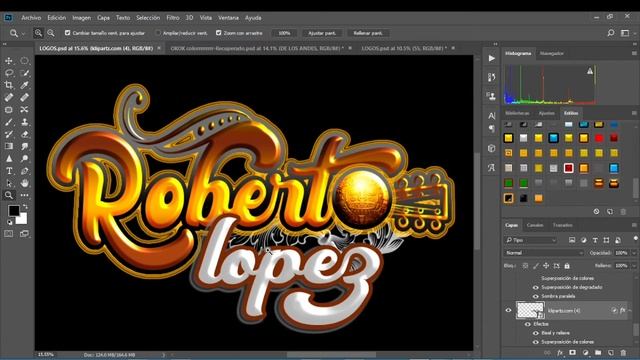The height and width of the screenshot is (360, 640).
Task: Click the foreground black color swatch
Action: (14, 211)
